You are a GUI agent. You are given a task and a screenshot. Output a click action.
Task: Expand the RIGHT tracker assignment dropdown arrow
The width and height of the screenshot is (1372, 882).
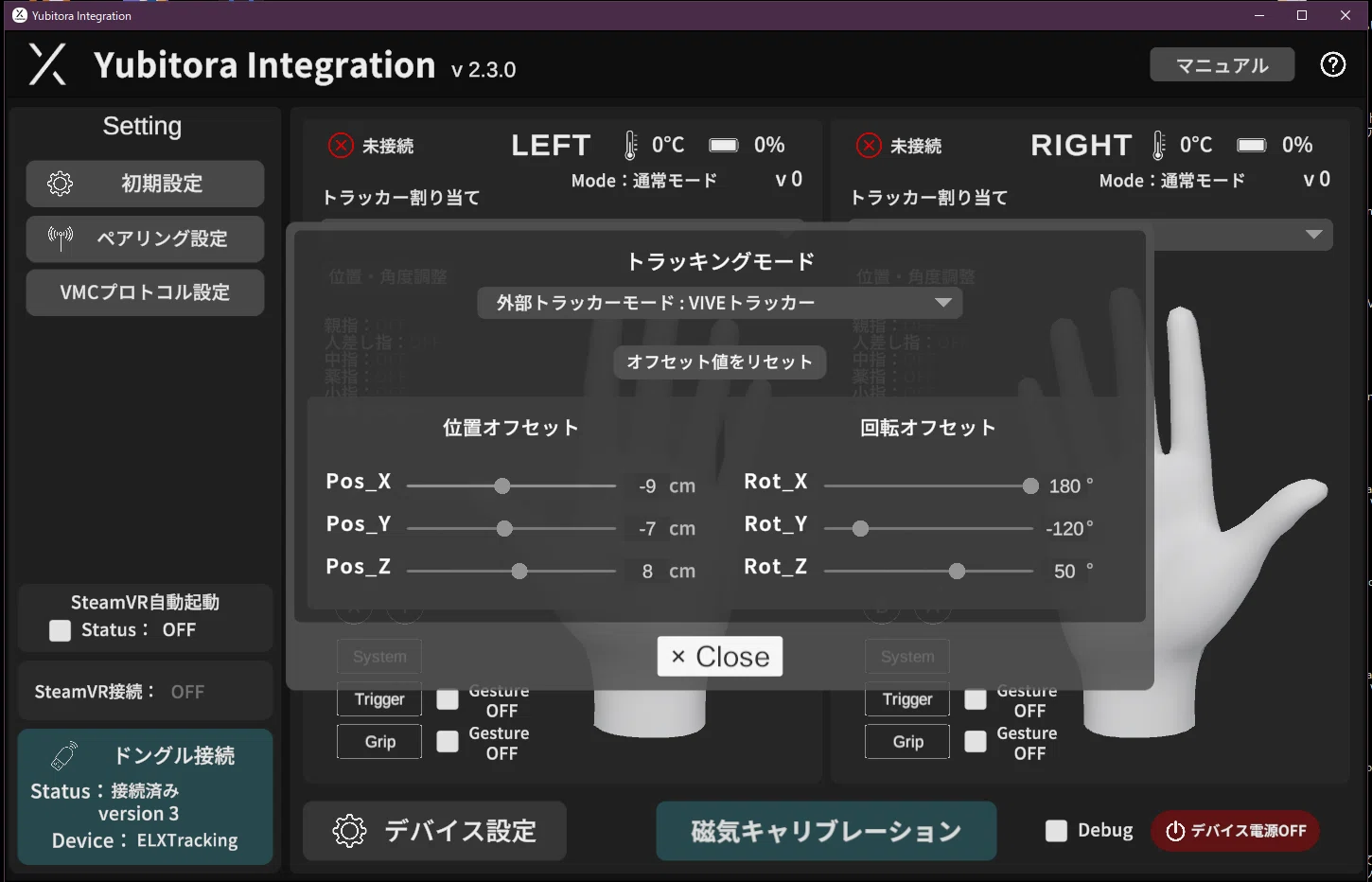[x=1314, y=235]
